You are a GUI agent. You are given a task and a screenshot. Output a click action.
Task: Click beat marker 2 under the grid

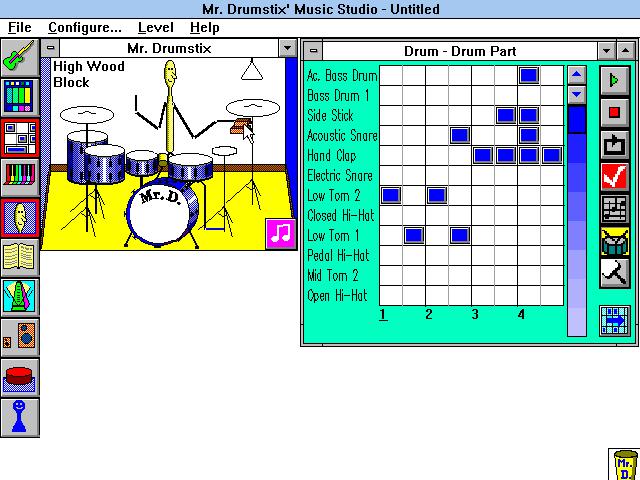pos(429,314)
